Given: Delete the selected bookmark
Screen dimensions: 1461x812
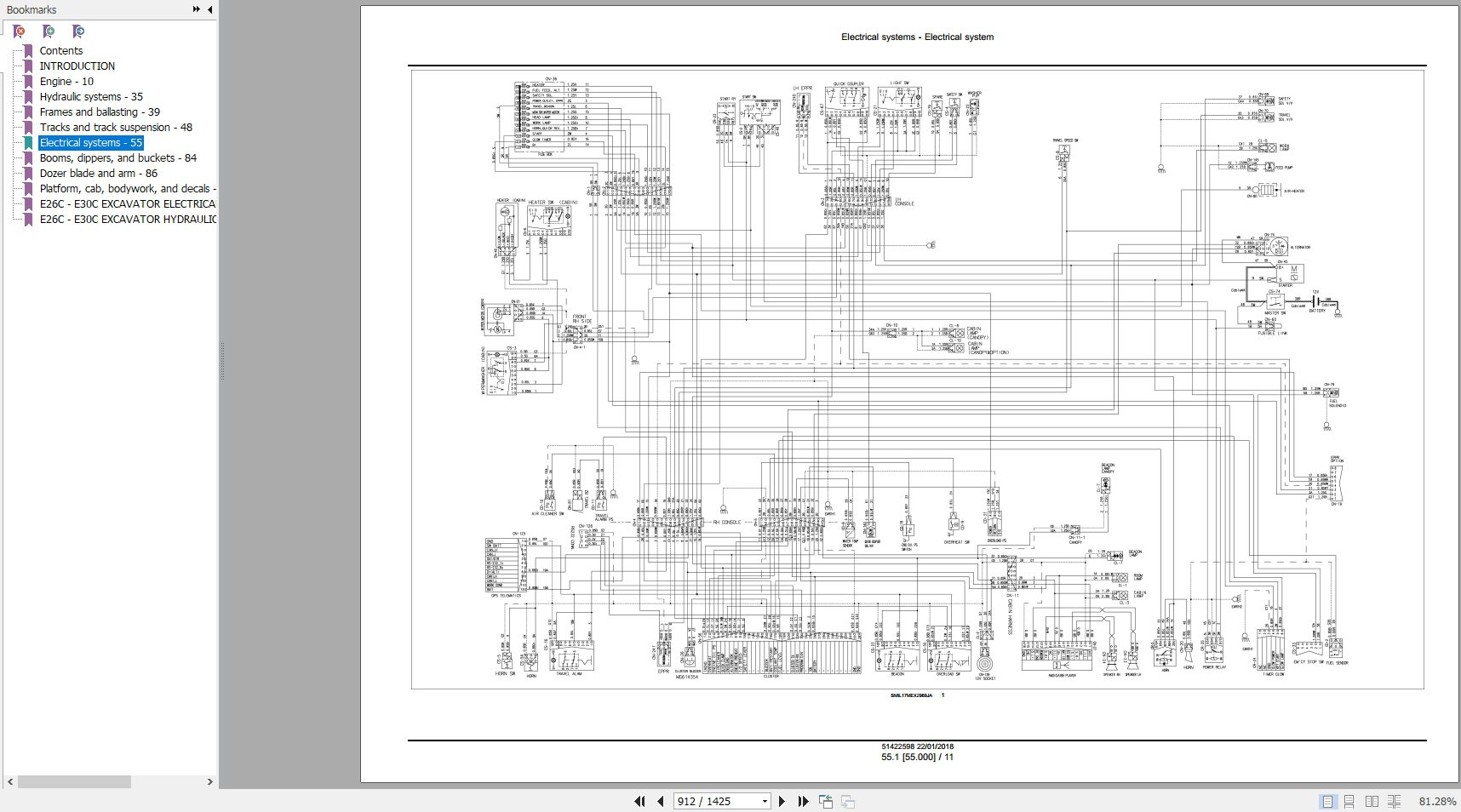Looking at the screenshot, I should point(19,31).
